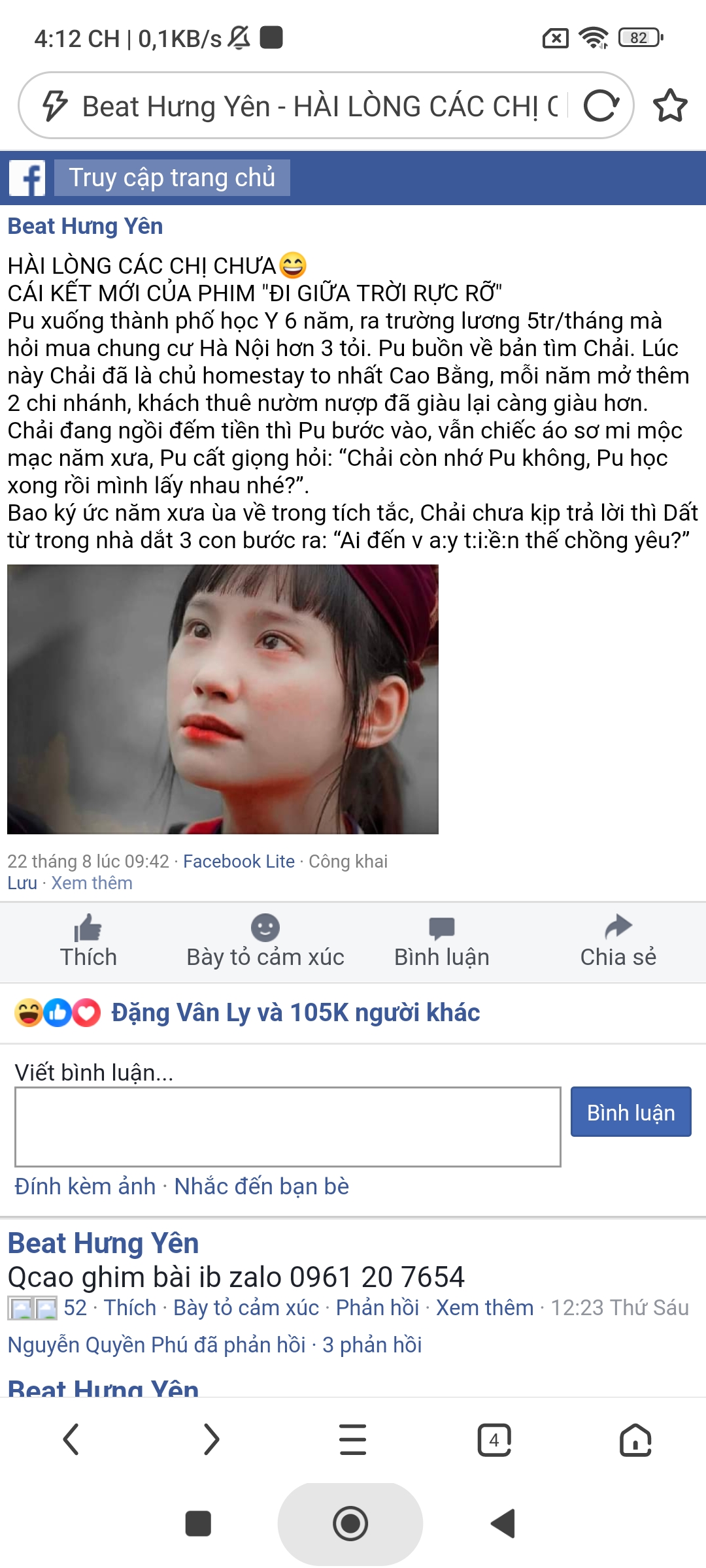The image size is (706, 1568).
Task: Open the Beat Hưng Yên page link above the post
Action: click(85, 226)
